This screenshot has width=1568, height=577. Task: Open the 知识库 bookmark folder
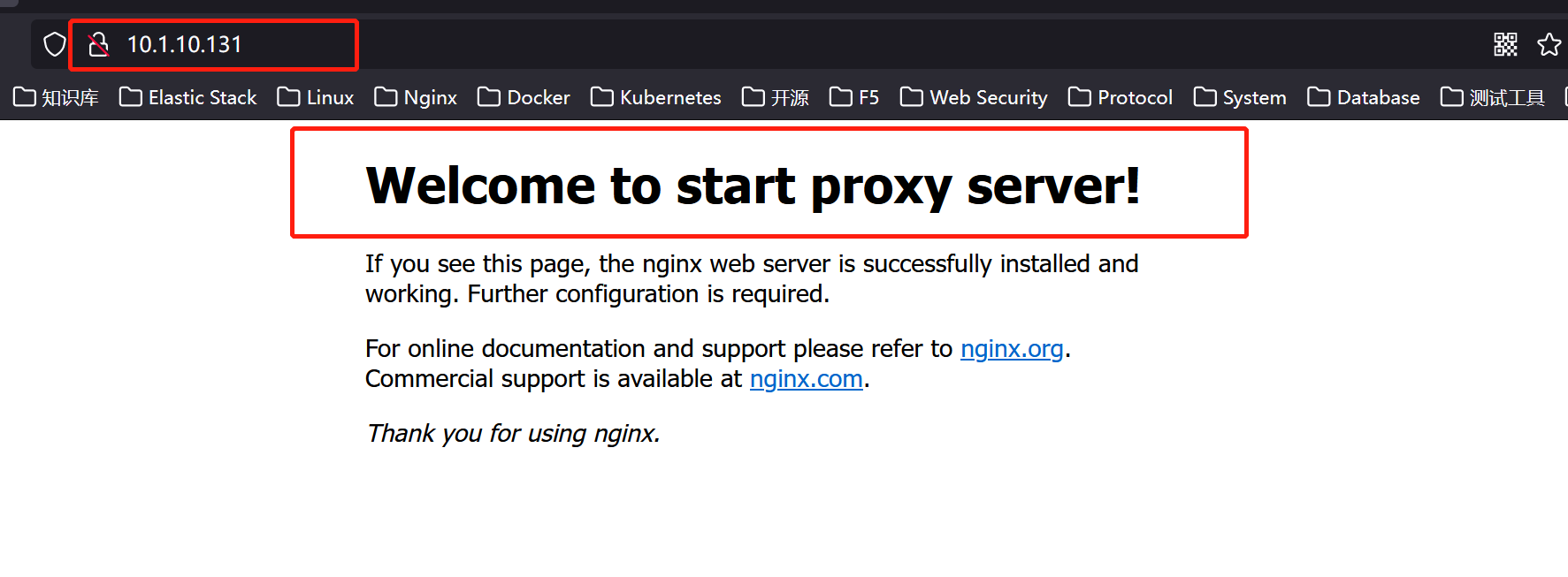56,97
